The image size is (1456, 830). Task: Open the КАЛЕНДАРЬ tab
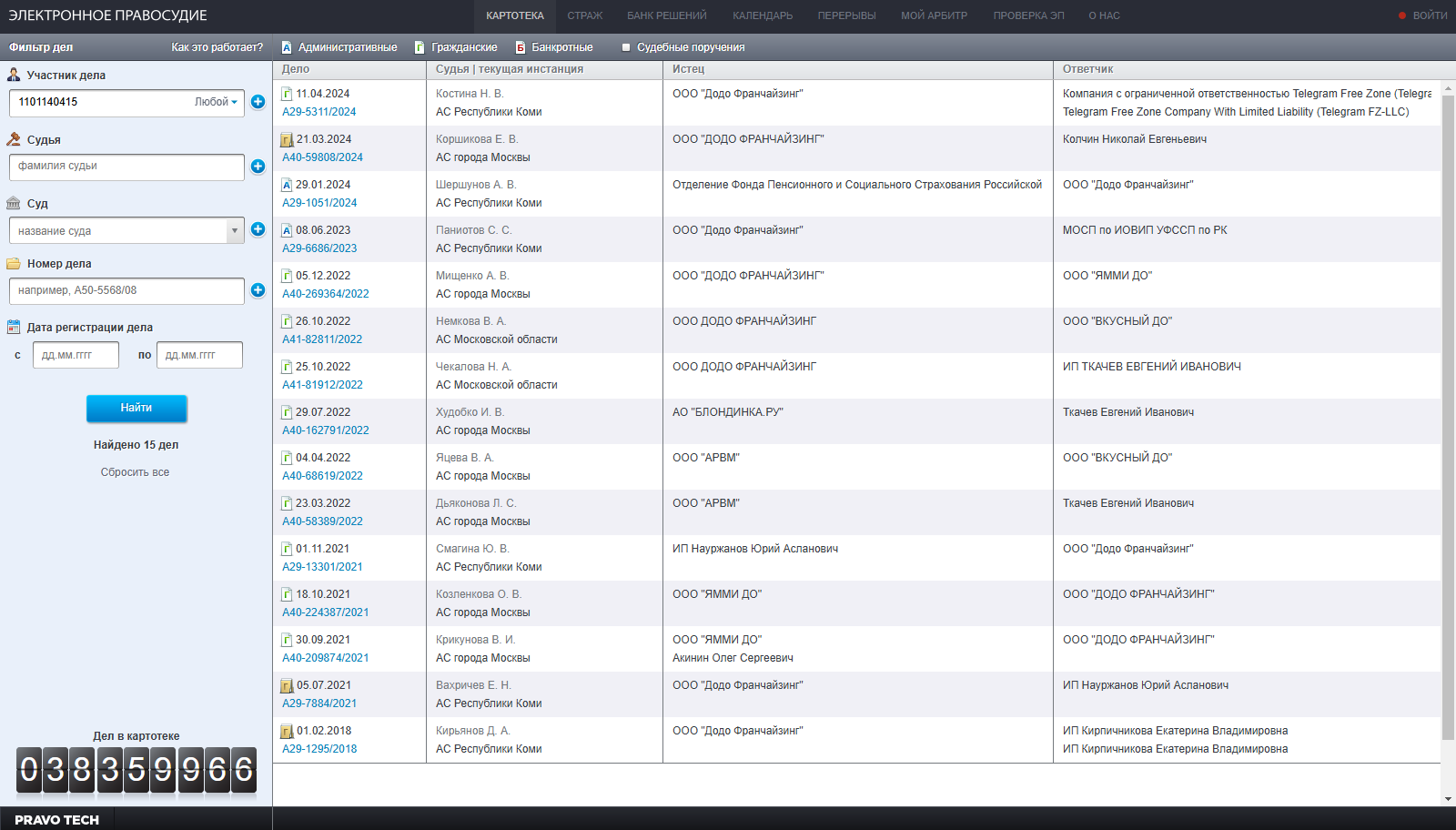pyautogui.click(x=763, y=15)
